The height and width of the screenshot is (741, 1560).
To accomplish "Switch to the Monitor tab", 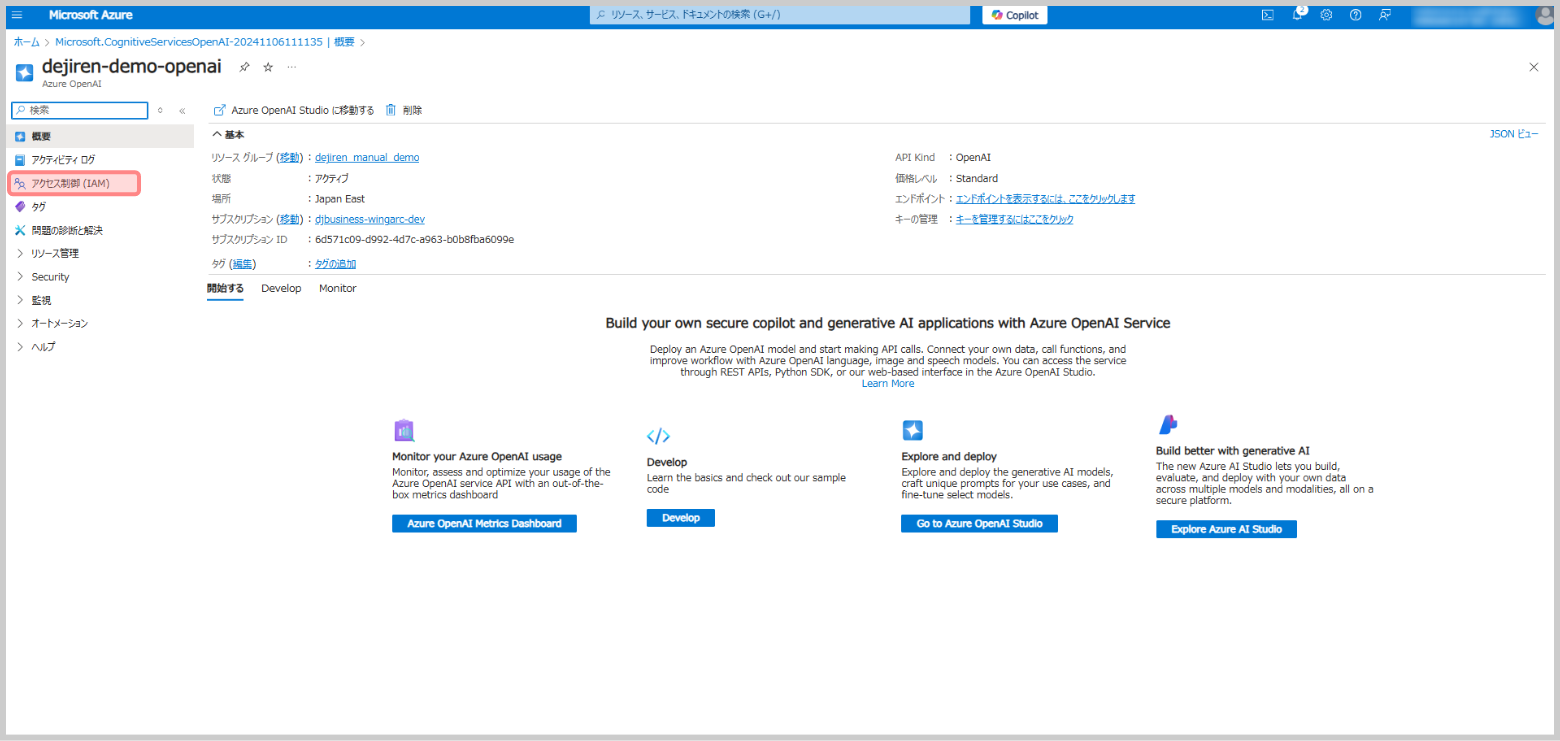I will (338, 288).
